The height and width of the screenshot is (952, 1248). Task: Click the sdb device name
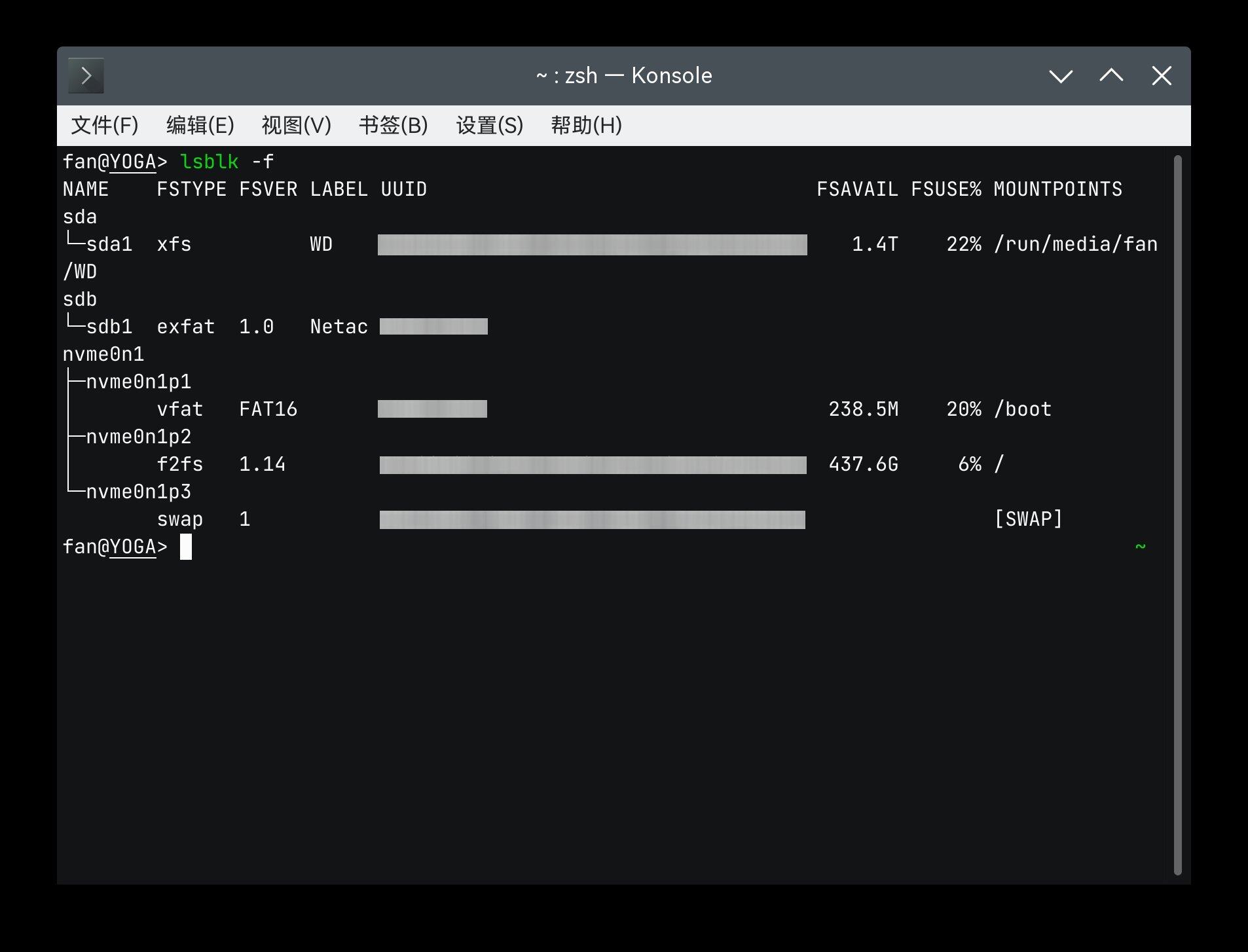tap(80, 299)
